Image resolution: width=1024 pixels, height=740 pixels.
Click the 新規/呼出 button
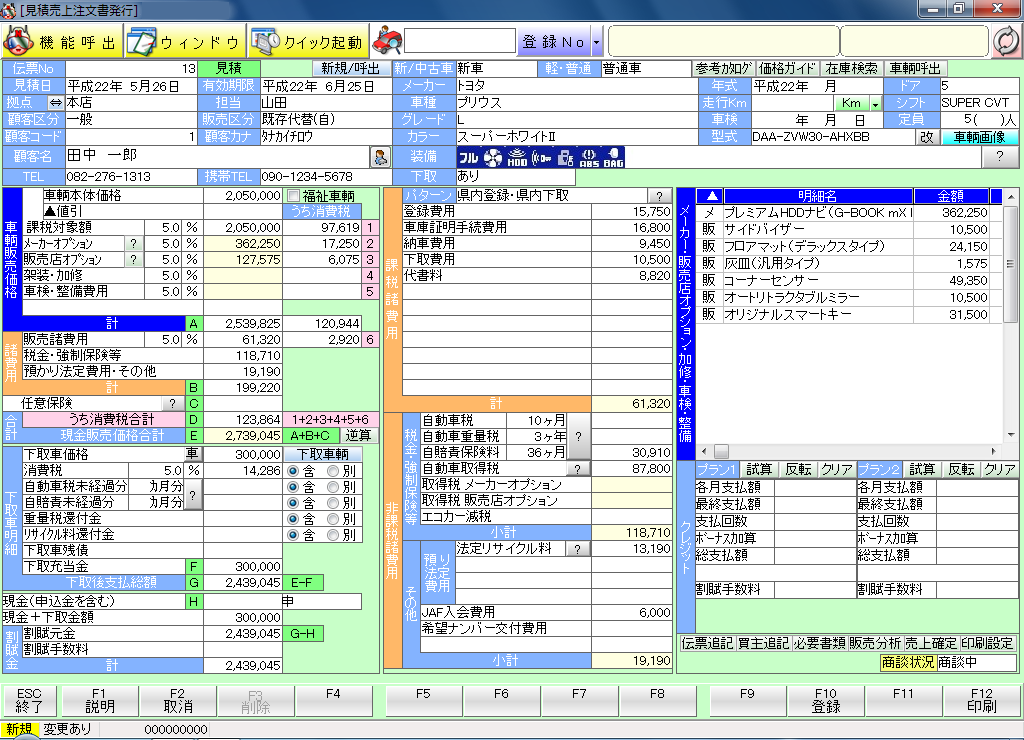[x=351, y=69]
